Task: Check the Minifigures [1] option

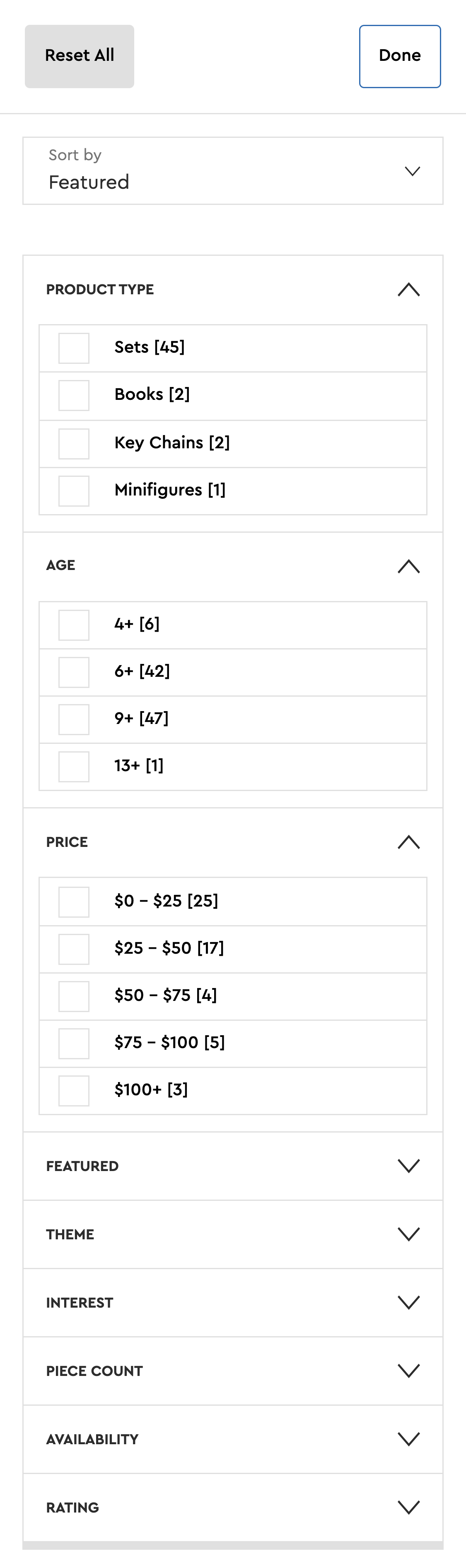Action: coord(73,490)
